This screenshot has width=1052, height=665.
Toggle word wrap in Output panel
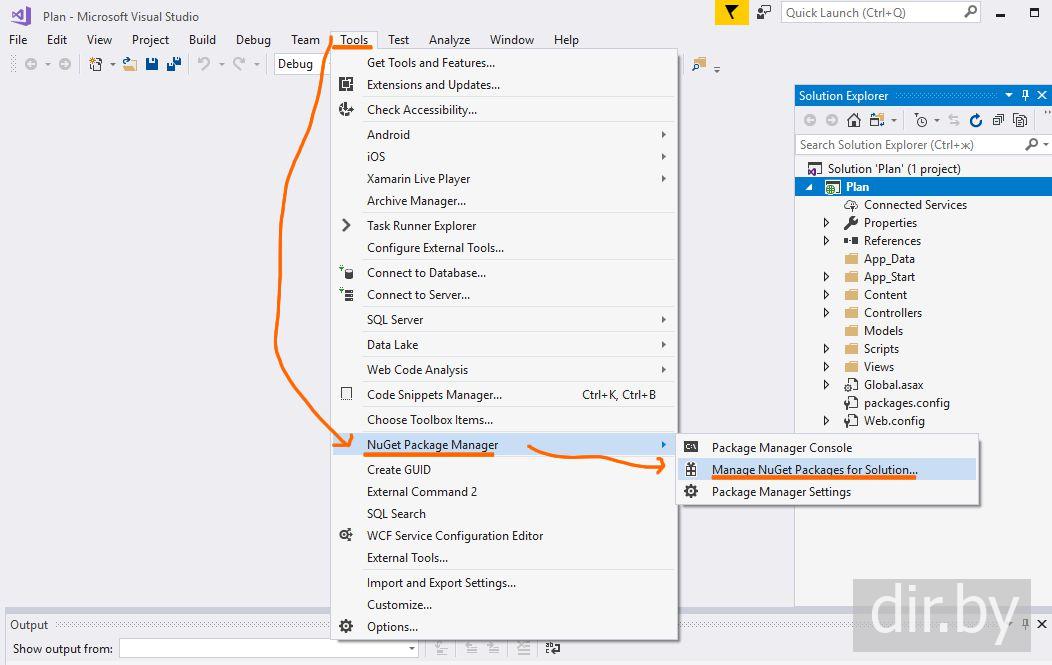click(553, 649)
